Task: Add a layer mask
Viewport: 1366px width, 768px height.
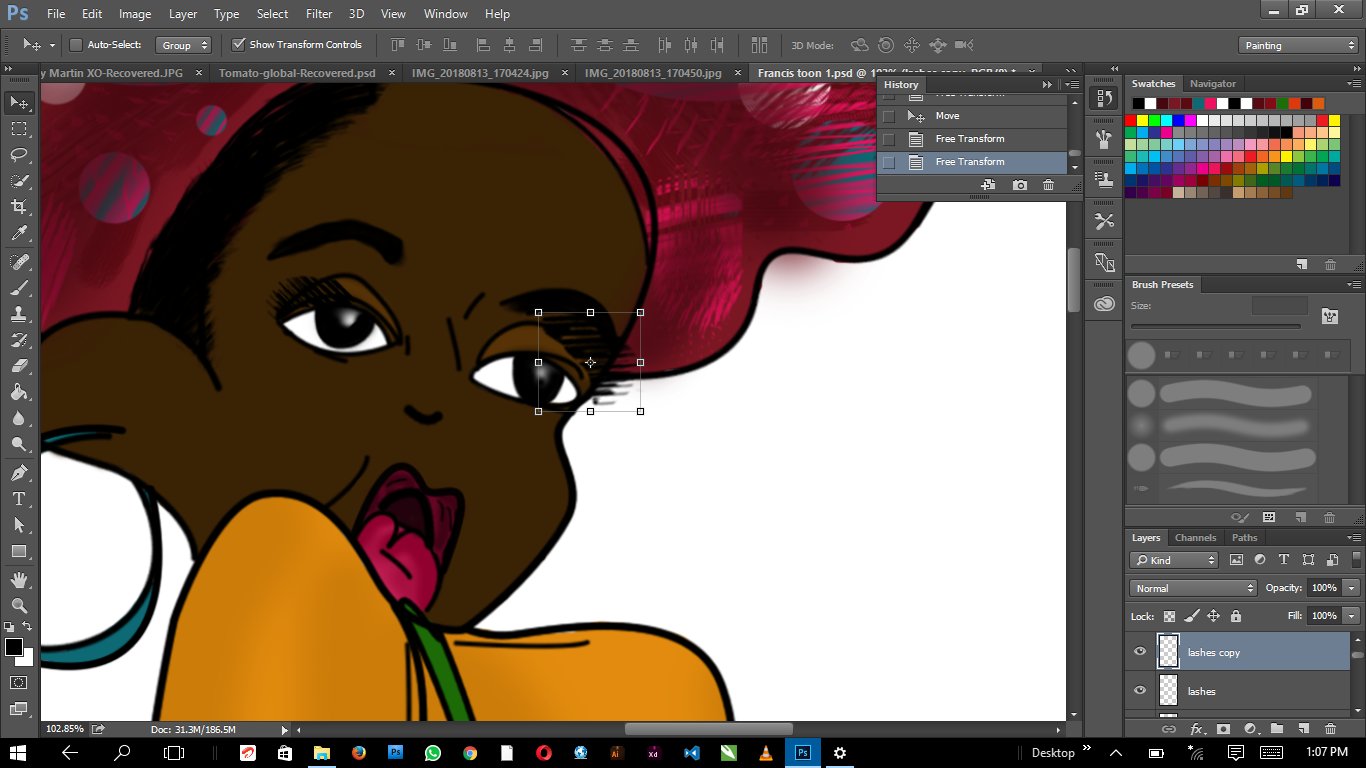Action: (1222, 729)
